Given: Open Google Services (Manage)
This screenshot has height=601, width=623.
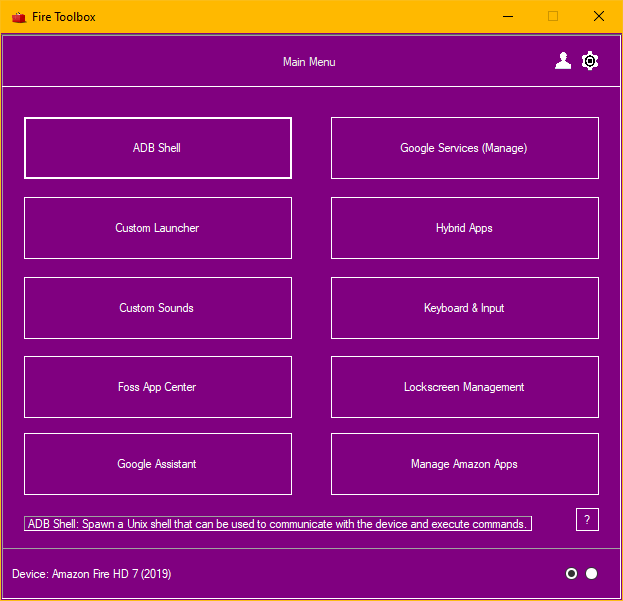Looking at the screenshot, I should 464,148.
